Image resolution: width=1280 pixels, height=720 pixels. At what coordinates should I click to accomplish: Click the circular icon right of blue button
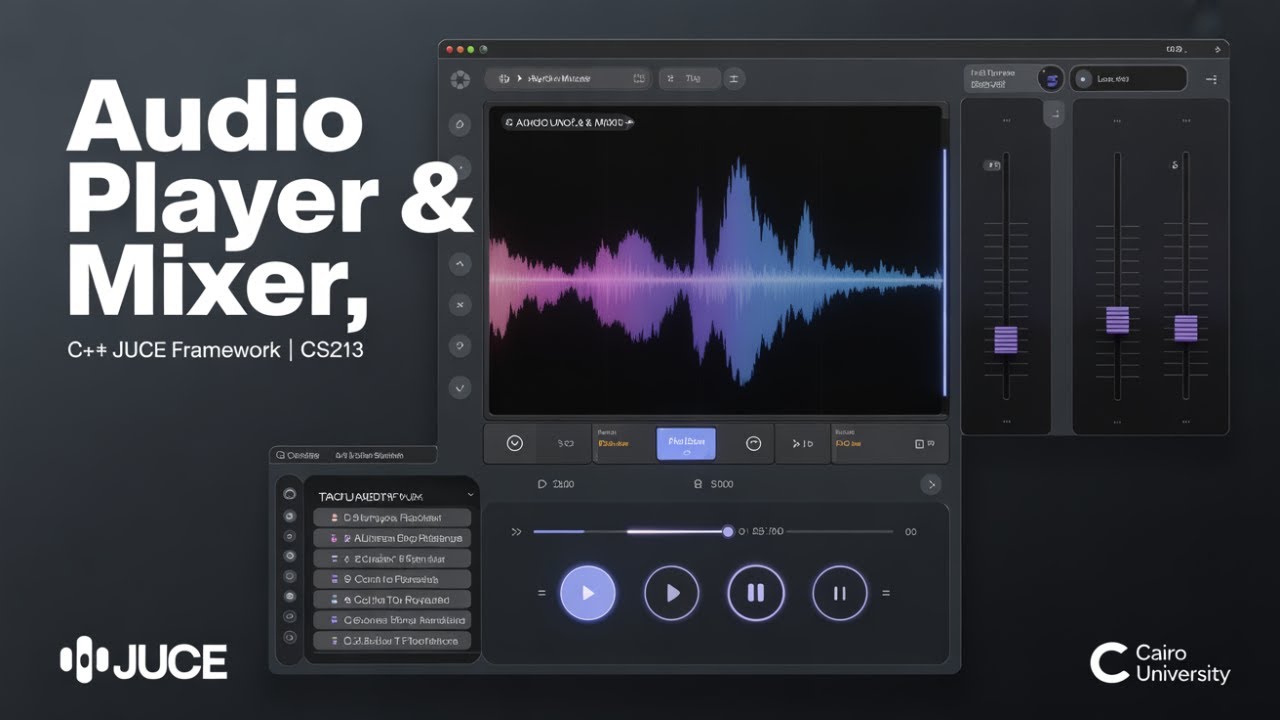point(754,443)
